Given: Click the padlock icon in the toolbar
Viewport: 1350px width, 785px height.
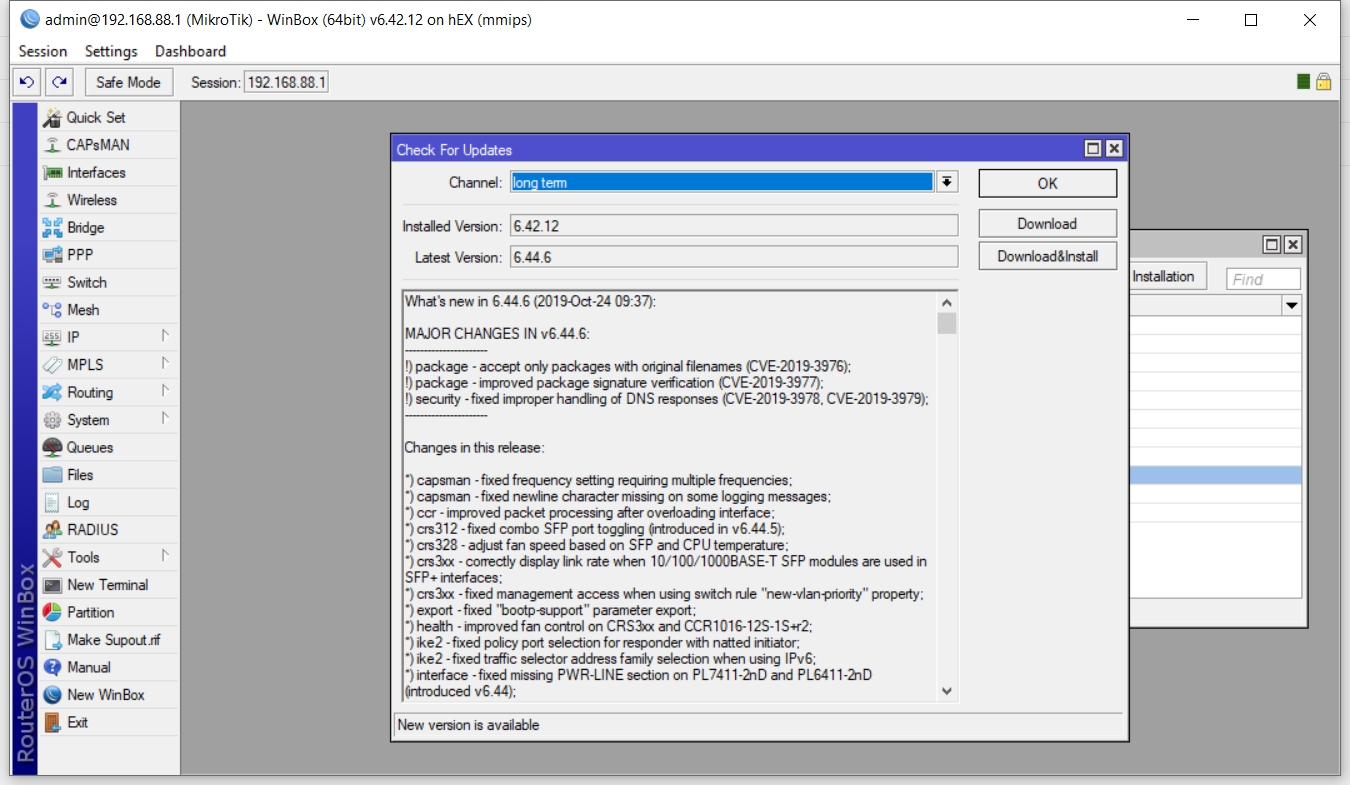Looking at the screenshot, I should click(1323, 82).
